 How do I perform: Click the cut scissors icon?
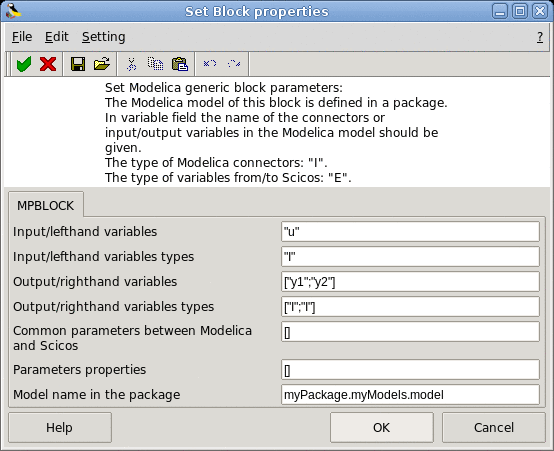click(131, 64)
